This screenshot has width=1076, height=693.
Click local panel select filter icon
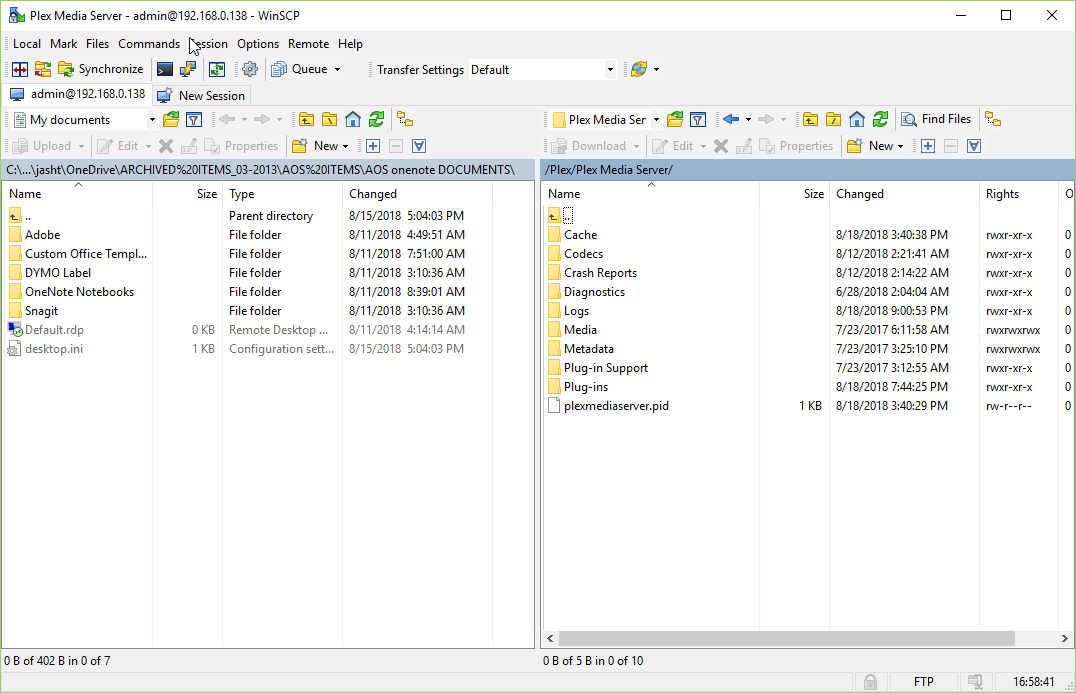(419, 145)
